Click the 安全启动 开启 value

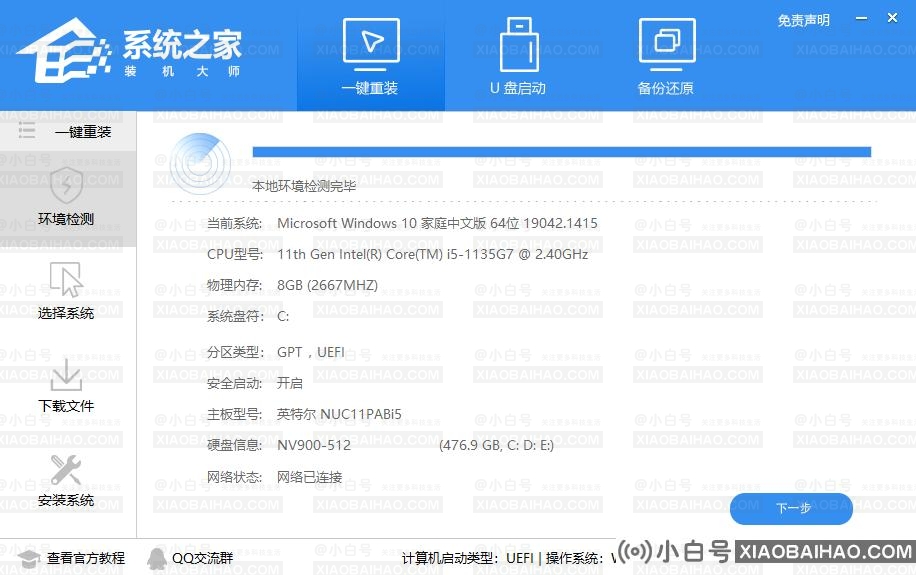click(290, 383)
